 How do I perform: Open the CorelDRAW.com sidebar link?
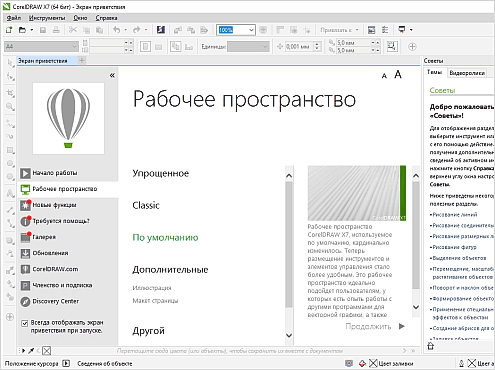[x=68, y=269]
